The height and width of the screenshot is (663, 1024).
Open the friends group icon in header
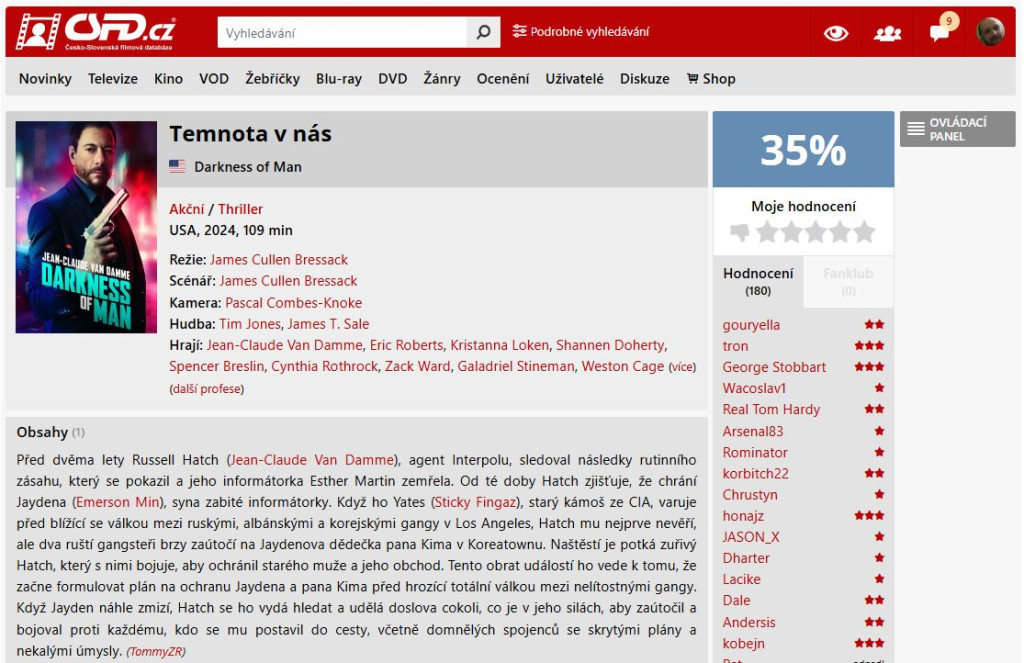click(x=888, y=33)
